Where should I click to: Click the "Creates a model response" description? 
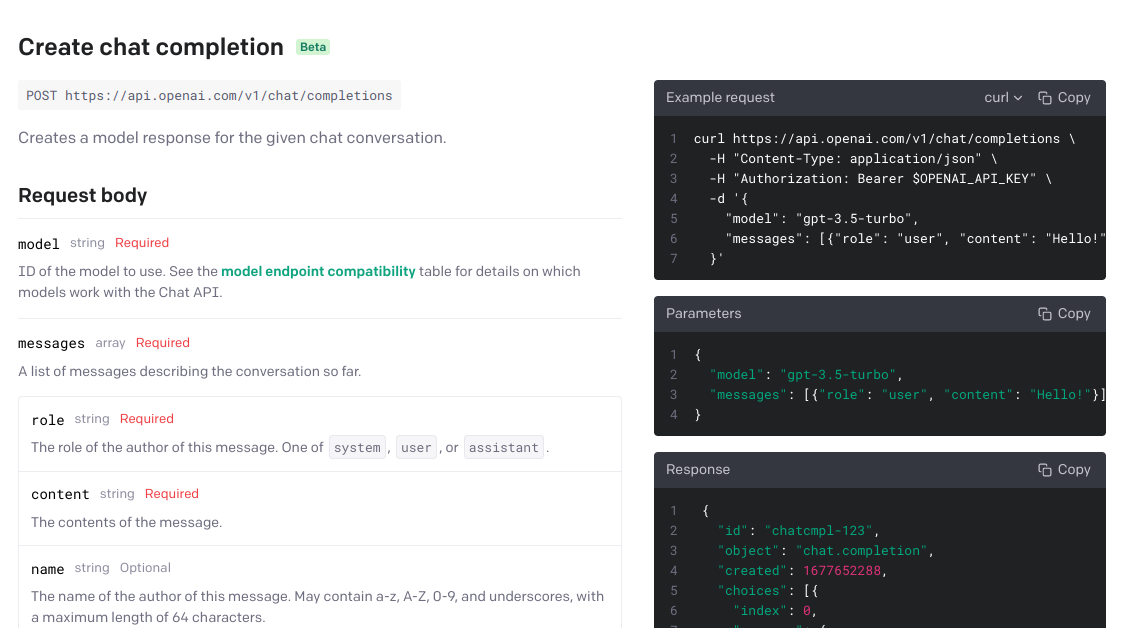(232, 138)
